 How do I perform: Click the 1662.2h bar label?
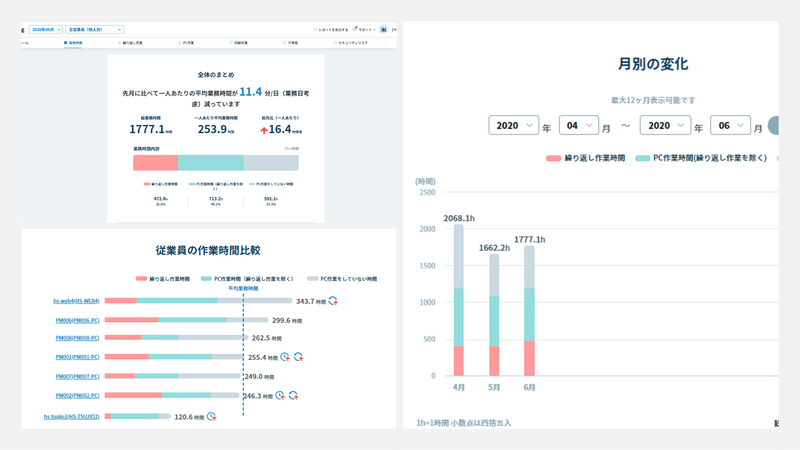(x=494, y=248)
